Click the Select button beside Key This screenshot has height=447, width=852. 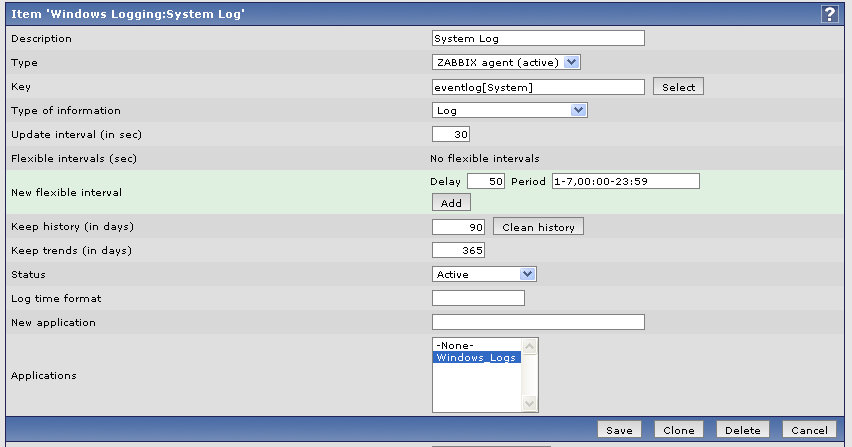678,87
